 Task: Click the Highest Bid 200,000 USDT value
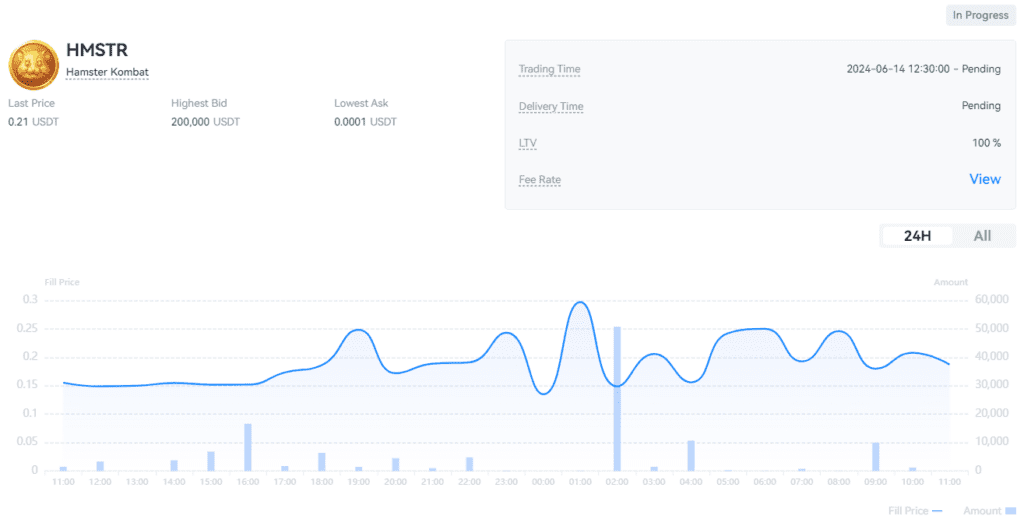pyautogui.click(x=205, y=122)
